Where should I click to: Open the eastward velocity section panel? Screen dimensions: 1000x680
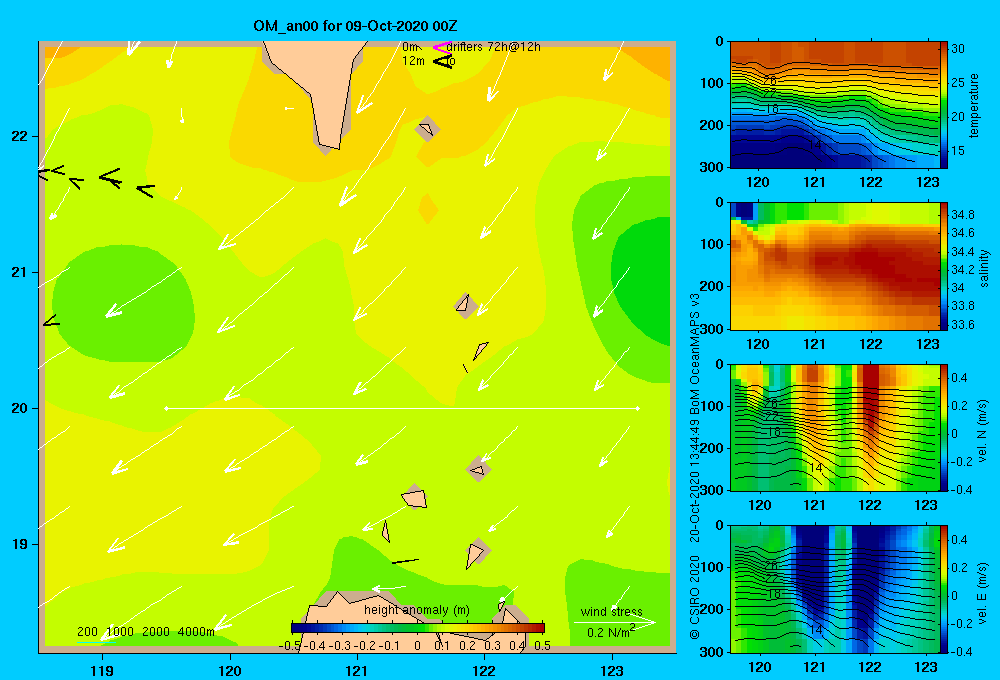(834, 589)
